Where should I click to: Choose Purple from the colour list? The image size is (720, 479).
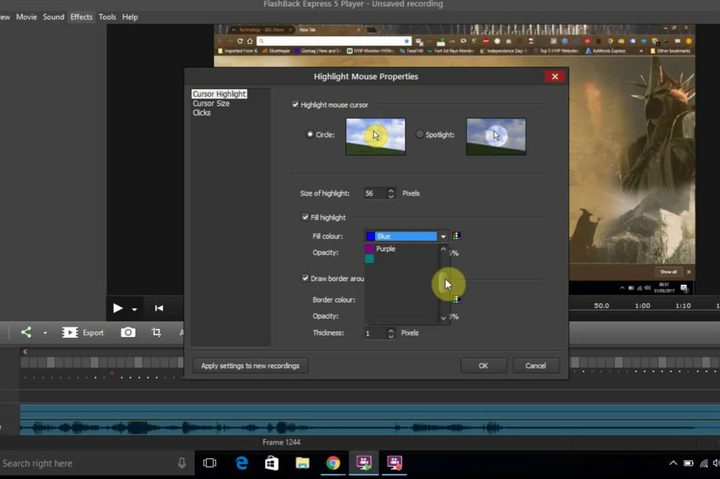[385, 248]
